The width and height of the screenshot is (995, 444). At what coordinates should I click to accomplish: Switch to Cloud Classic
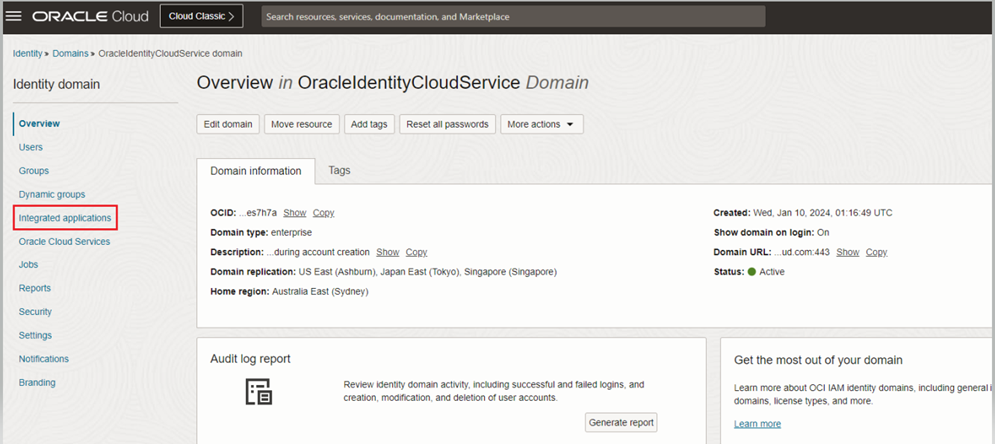[201, 16]
